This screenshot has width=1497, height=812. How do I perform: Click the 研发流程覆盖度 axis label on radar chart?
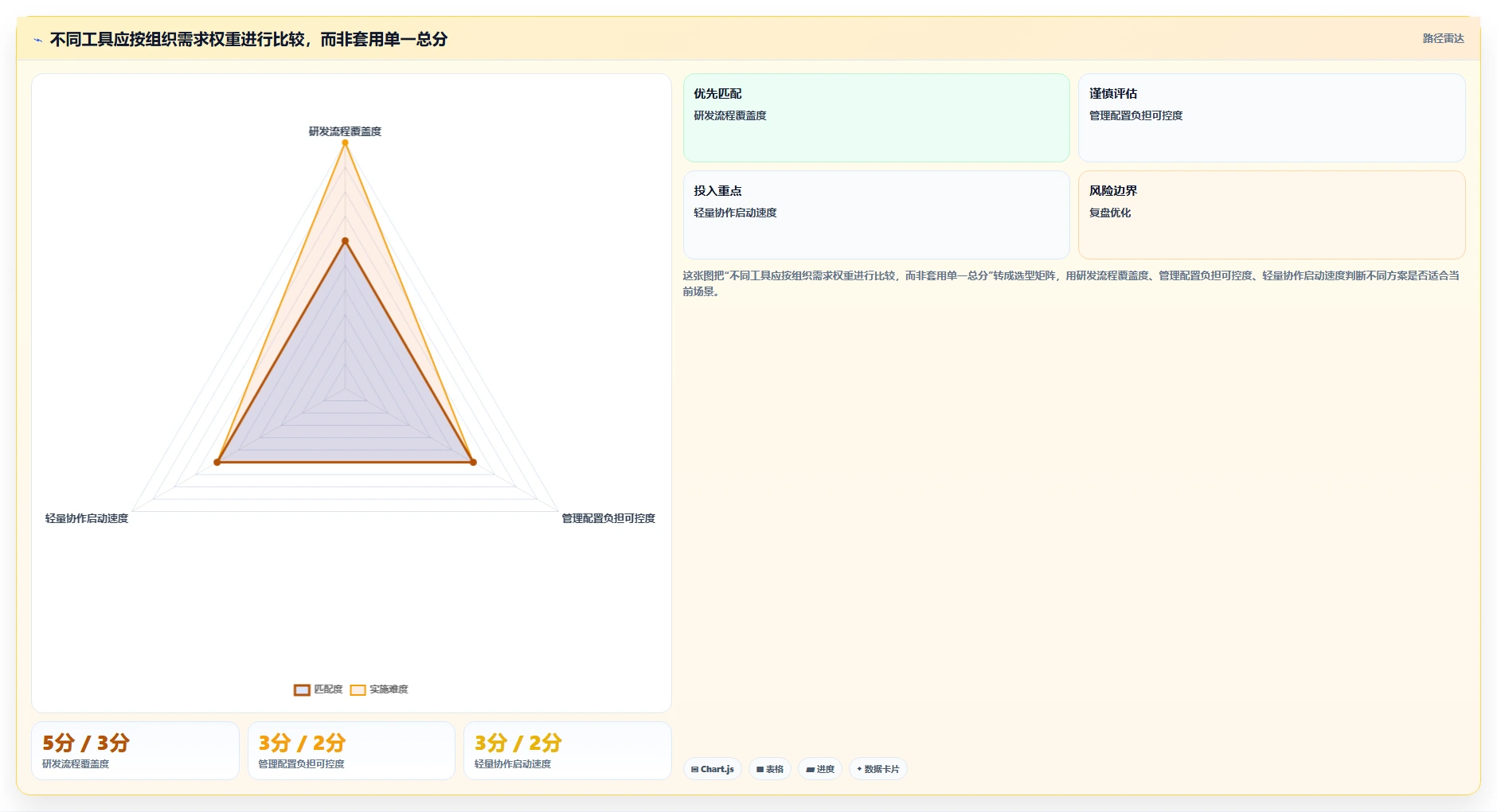pos(345,131)
